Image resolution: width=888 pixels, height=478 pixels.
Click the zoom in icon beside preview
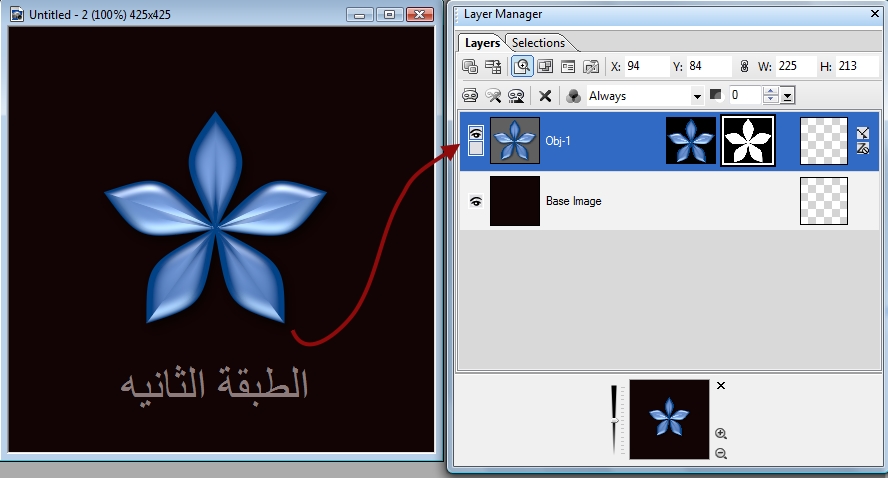721,434
